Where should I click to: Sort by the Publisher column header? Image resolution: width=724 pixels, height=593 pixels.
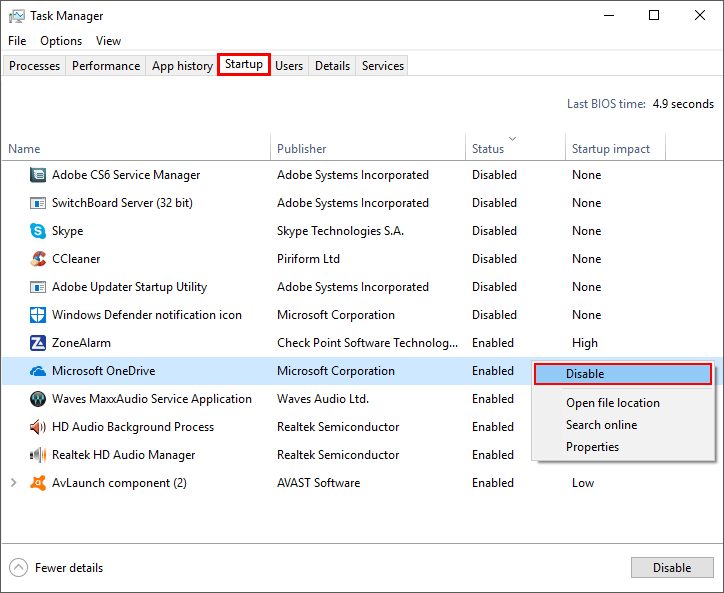[x=368, y=148]
